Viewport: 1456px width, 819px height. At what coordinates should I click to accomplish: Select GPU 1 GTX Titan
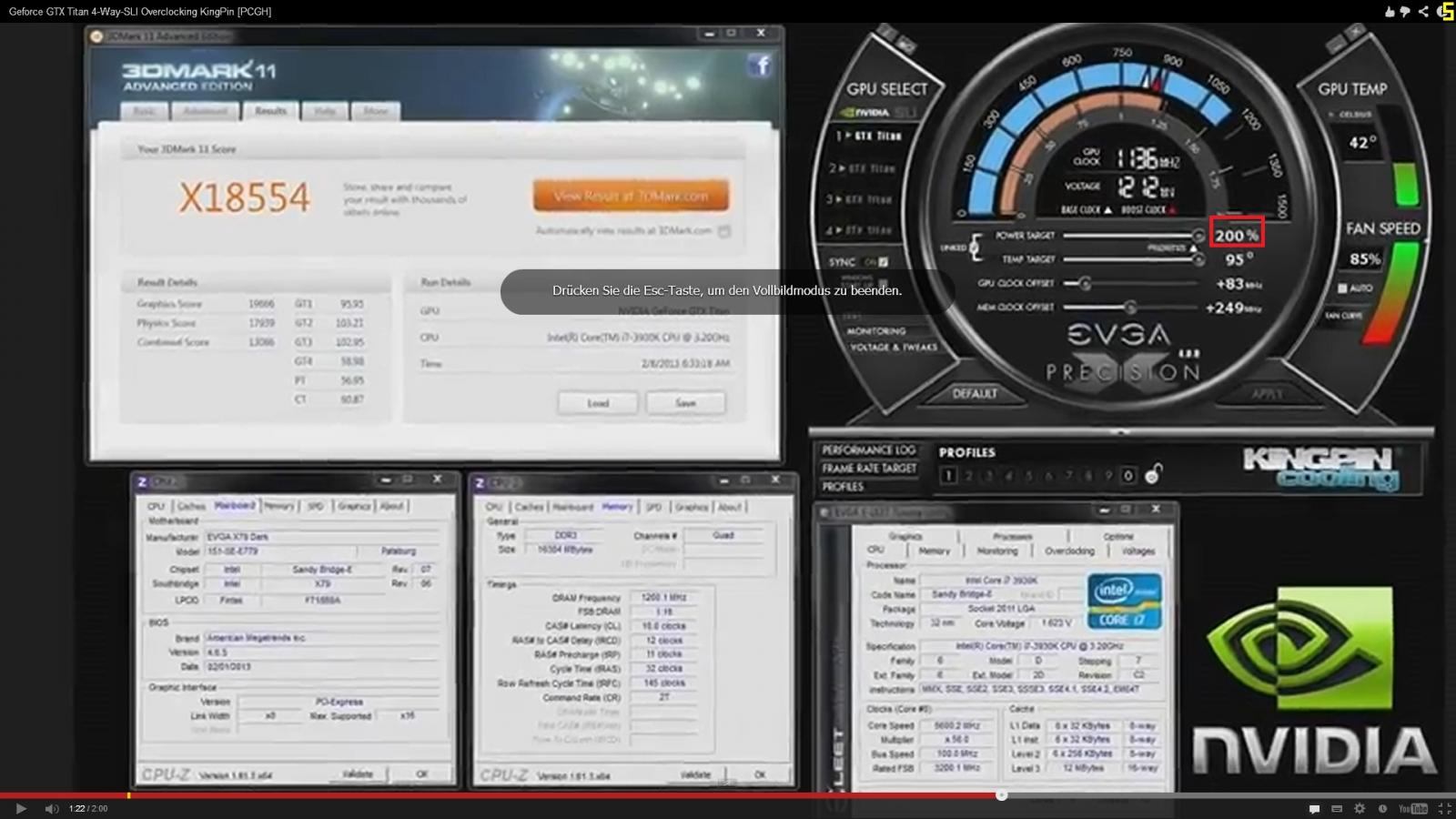point(869,136)
